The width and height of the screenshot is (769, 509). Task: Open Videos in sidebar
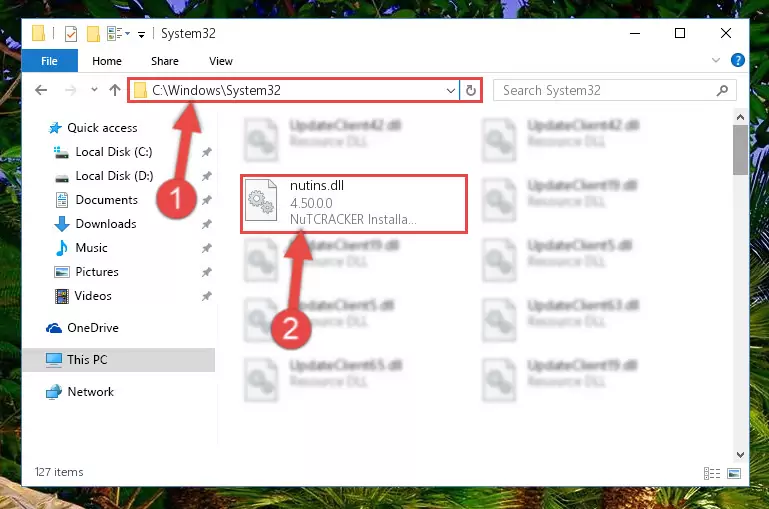[93, 296]
